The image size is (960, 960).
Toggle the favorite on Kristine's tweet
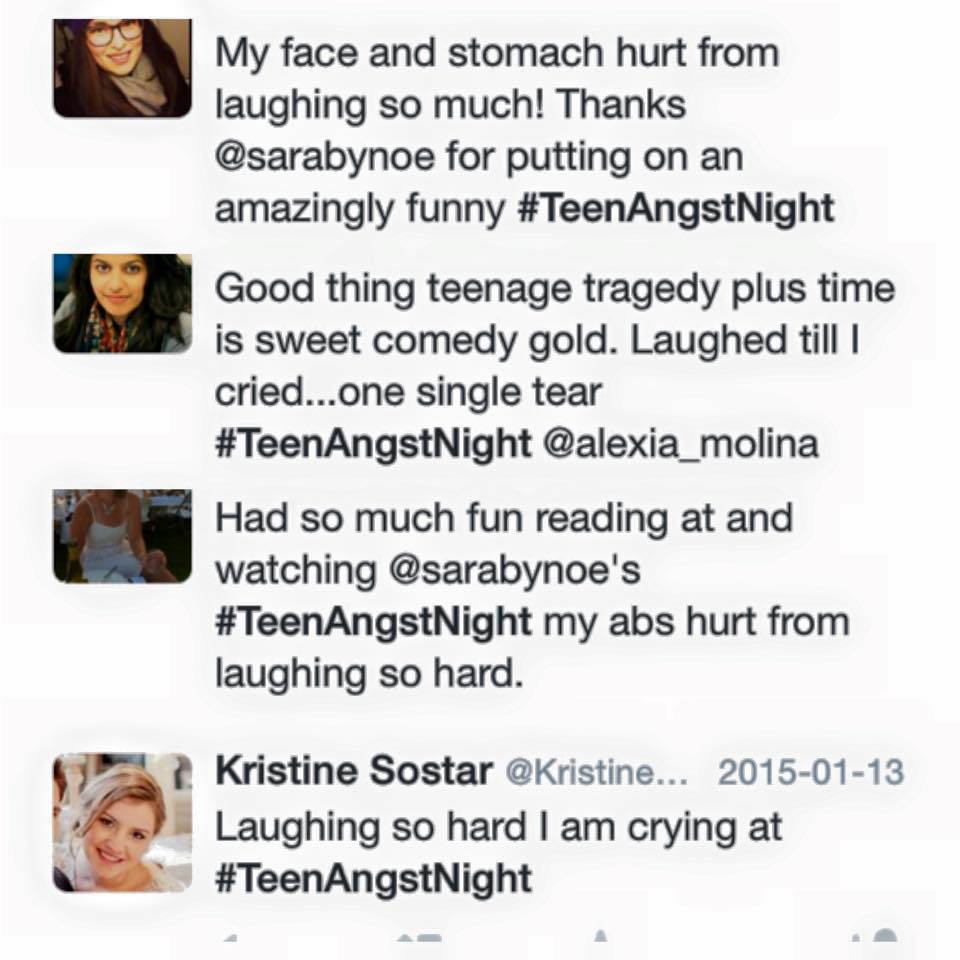coord(600,945)
